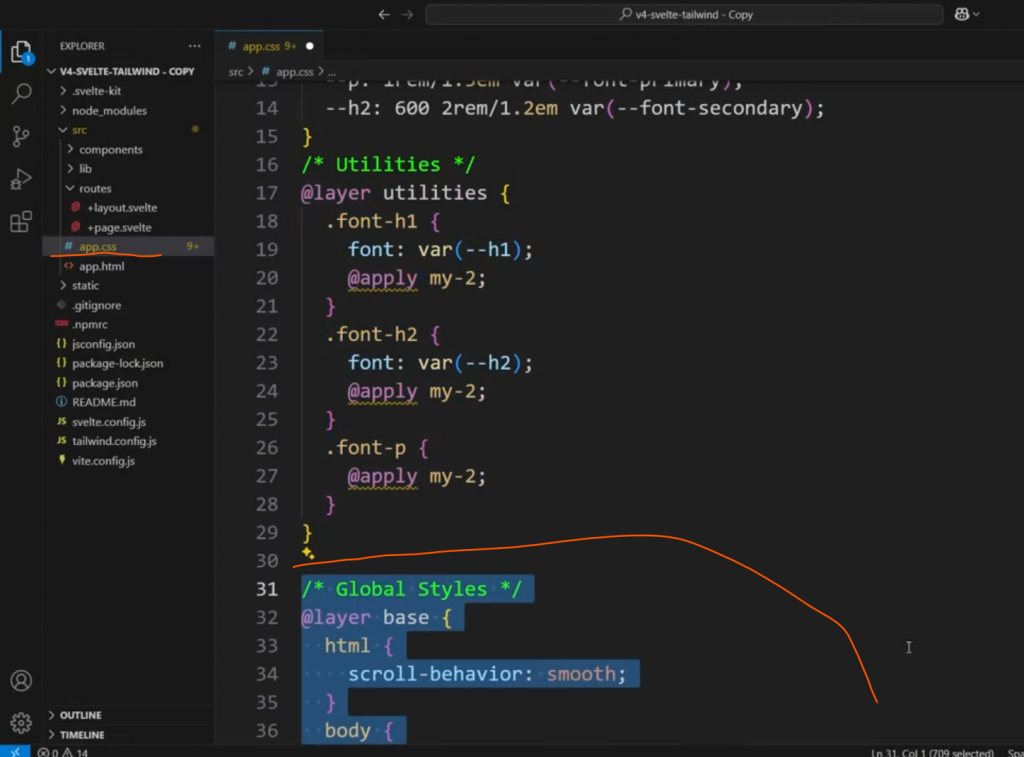The height and width of the screenshot is (757, 1024).
Task: Open the Accounts menu icon
Action: coord(21,681)
